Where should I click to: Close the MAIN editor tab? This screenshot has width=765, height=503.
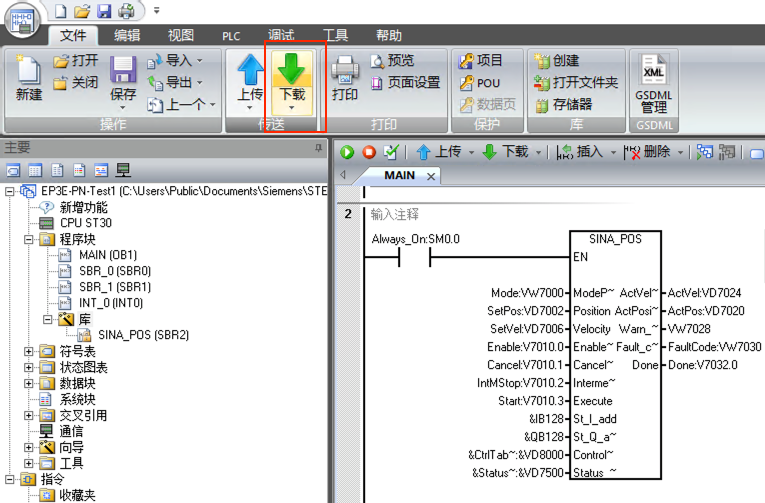(x=431, y=176)
